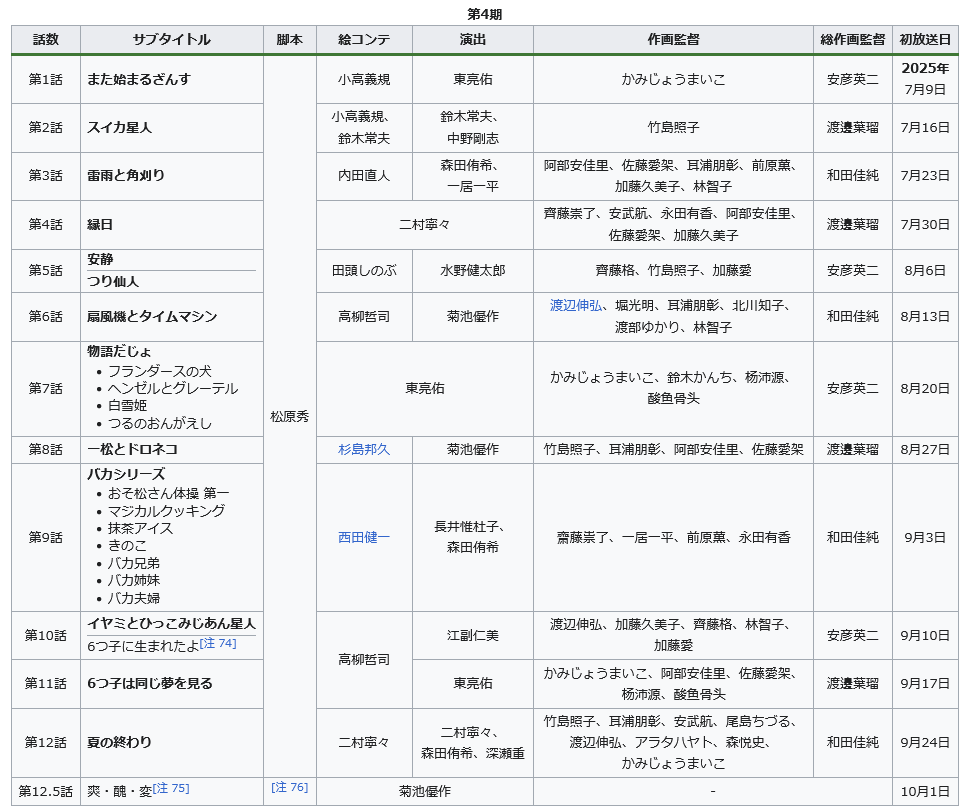Select the 夏の終わり episode title
The height and width of the screenshot is (812, 967).
(x=120, y=742)
